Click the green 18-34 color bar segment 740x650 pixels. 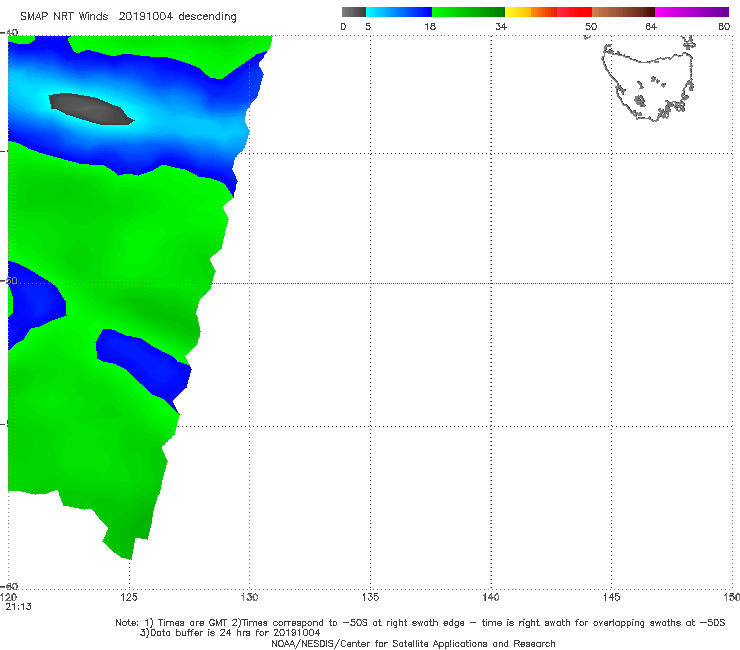tap(469, 12)
